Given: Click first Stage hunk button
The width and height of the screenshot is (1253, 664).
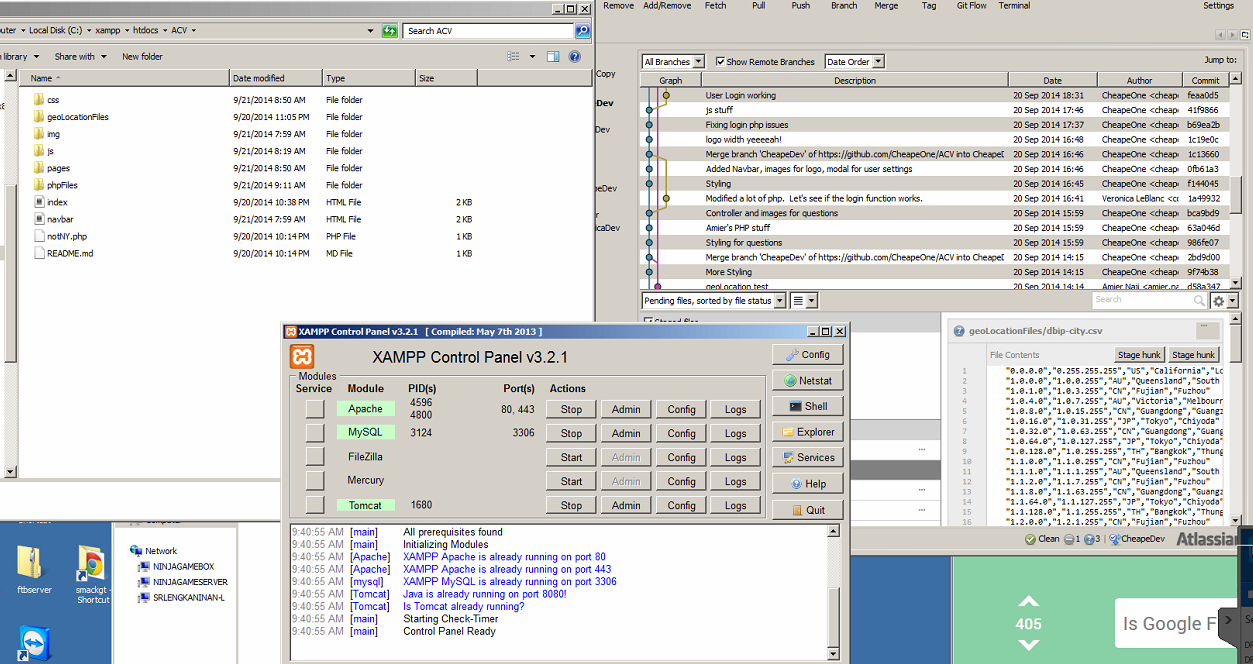Looking at the screenshot, I should (x=1139, y=355).
